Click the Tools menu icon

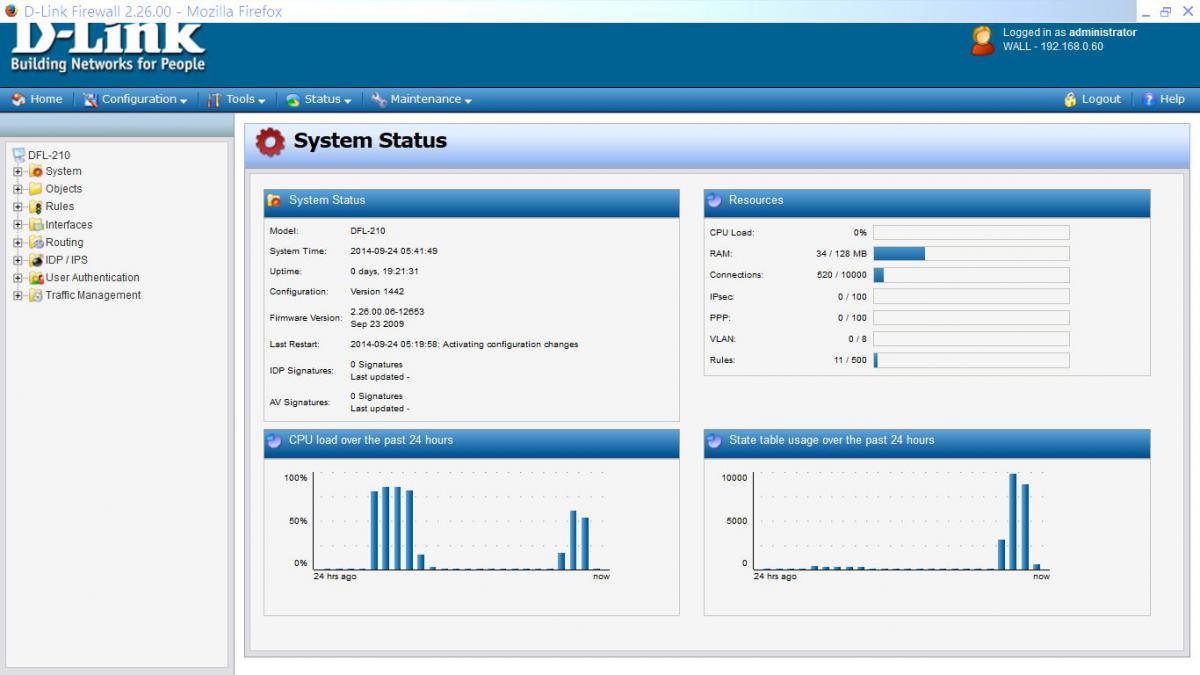(x=214, y=99)
